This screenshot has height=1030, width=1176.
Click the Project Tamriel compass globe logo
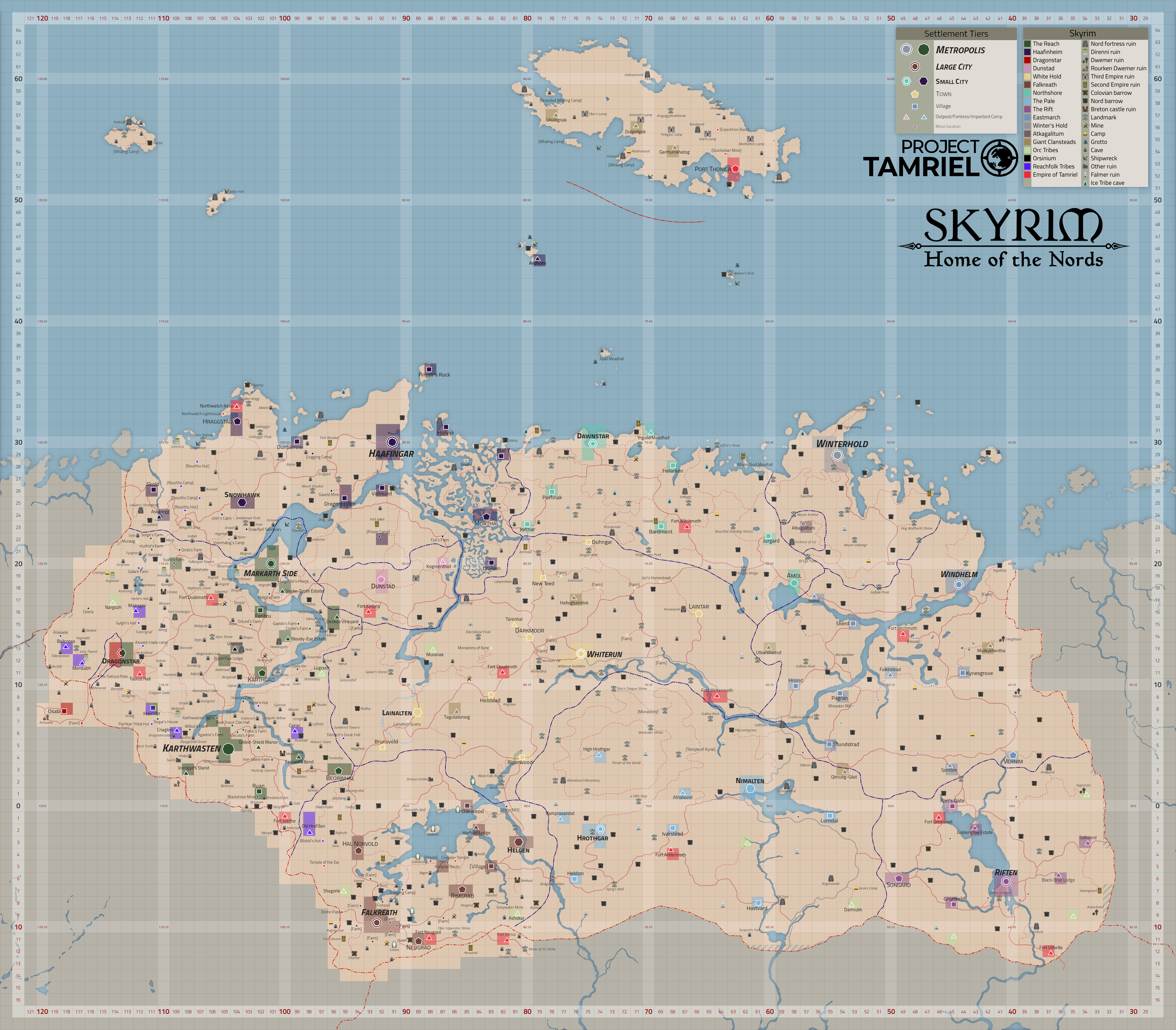999,158
